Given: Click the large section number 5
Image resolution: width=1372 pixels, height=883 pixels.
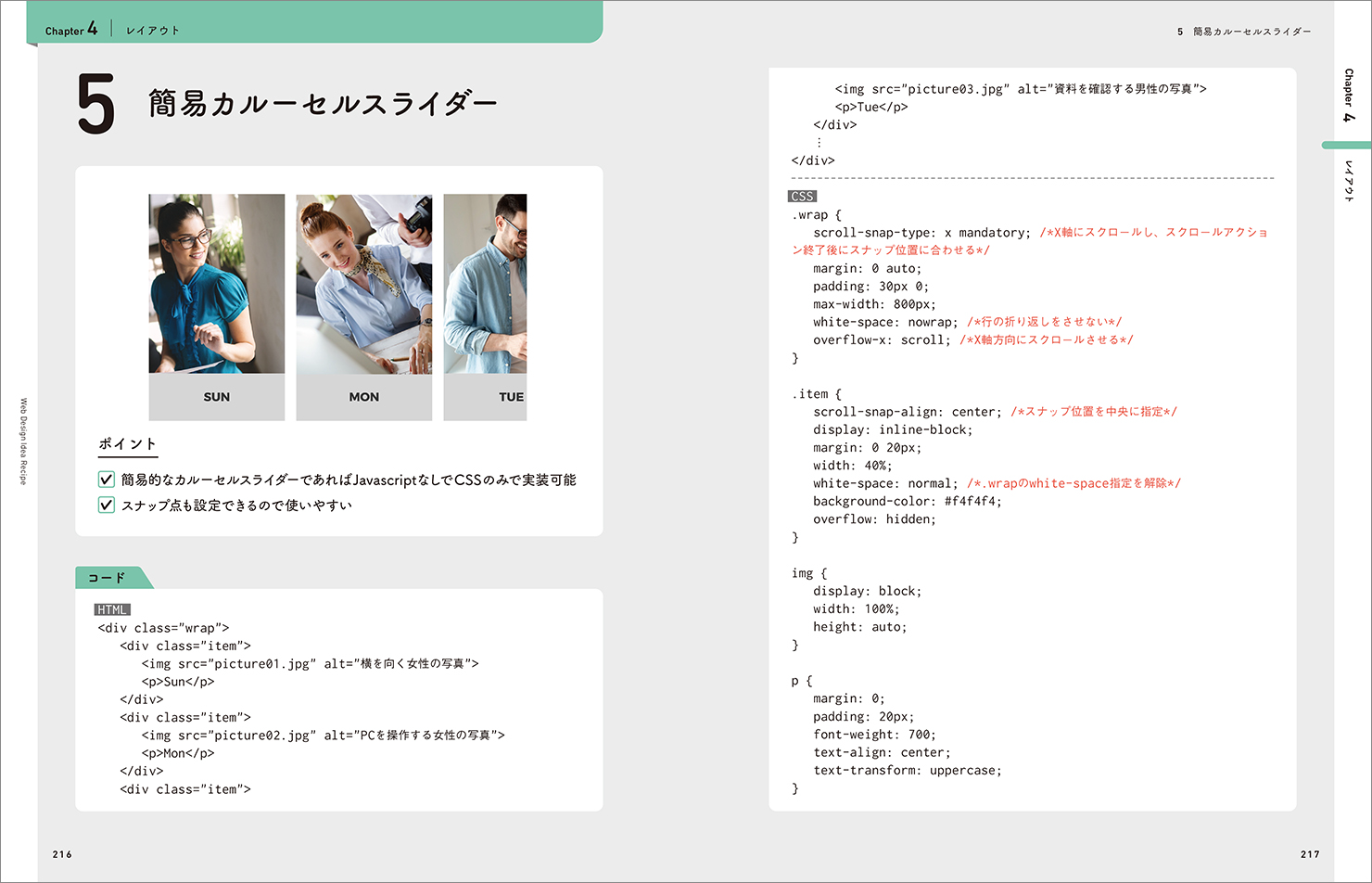Looking at the screenshot, I should 95,105.
